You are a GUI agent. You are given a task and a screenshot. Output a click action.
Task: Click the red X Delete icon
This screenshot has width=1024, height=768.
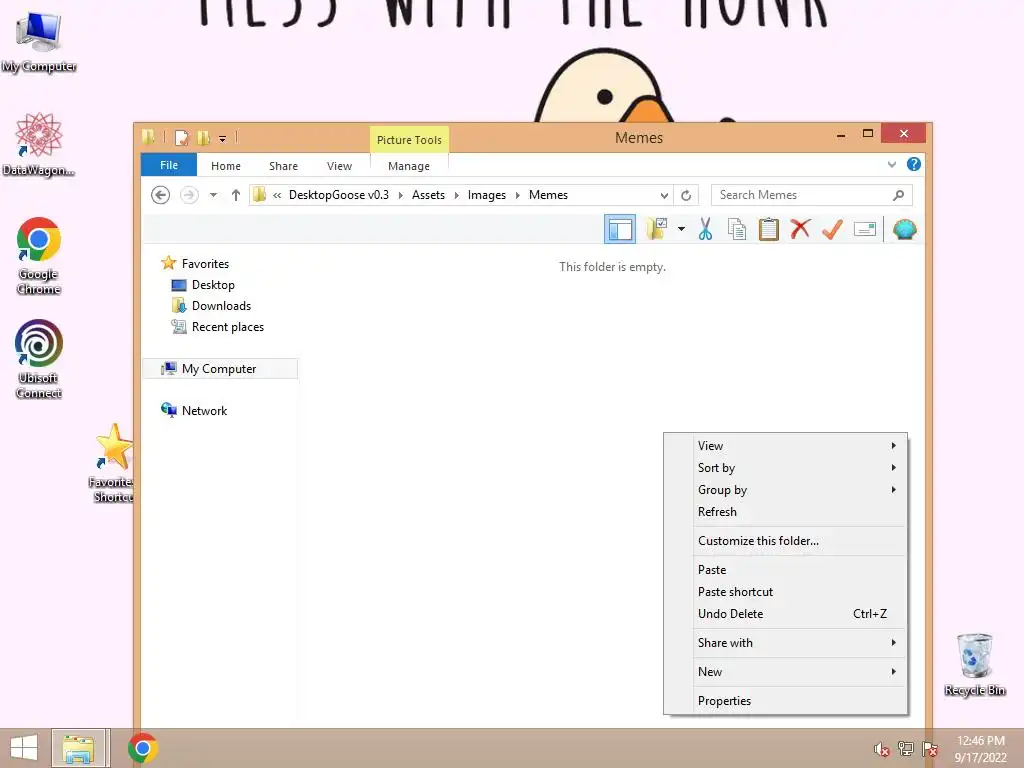[800, 229]
